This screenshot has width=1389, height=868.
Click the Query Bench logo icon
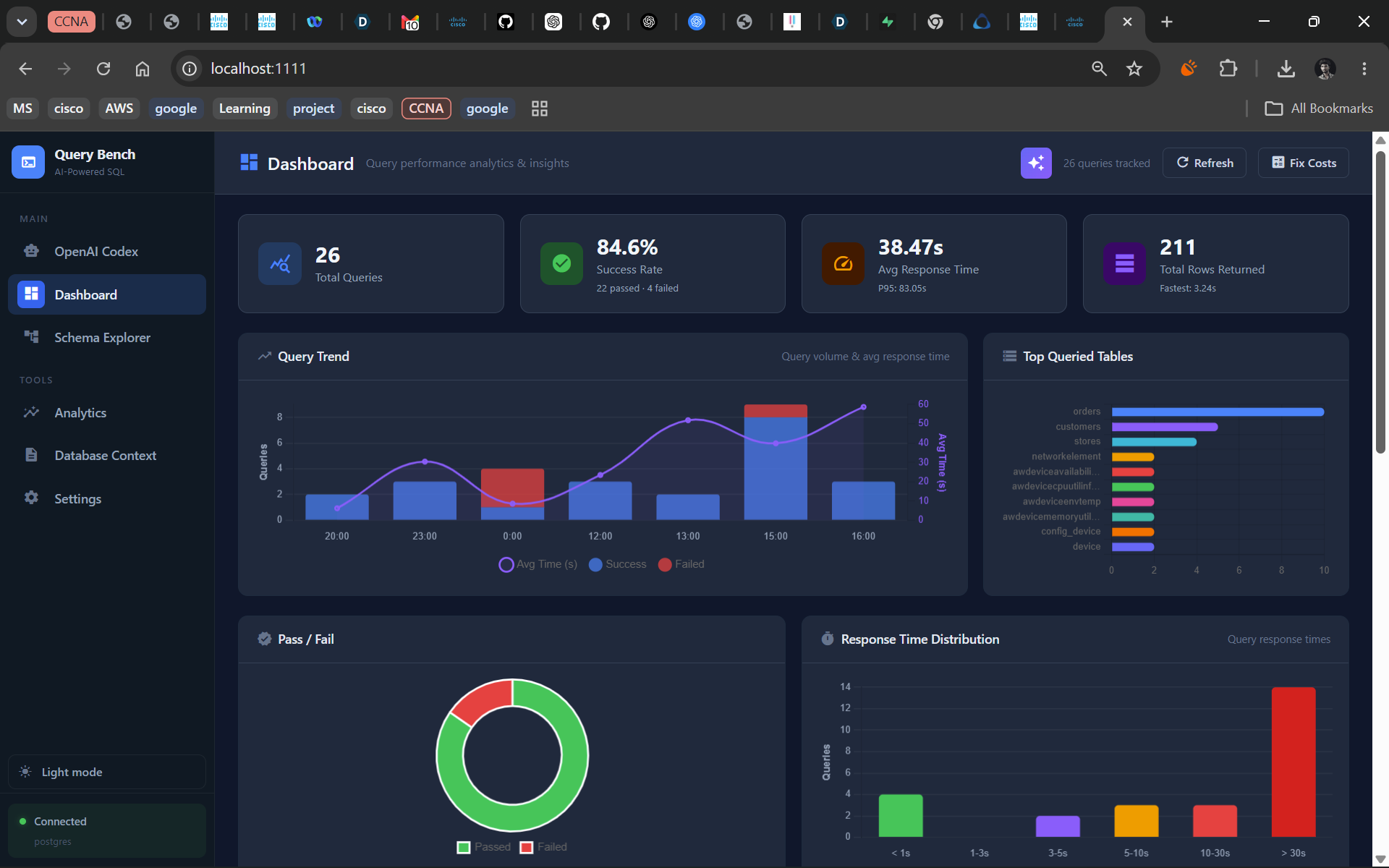(28, 162)
